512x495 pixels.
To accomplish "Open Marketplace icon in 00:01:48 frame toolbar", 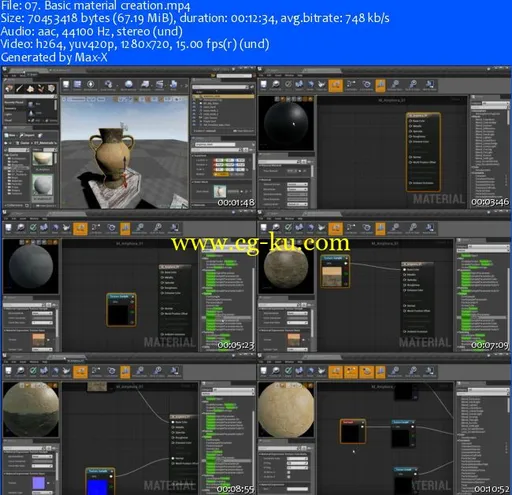I will pyautogui.click(x=90, y=85).
